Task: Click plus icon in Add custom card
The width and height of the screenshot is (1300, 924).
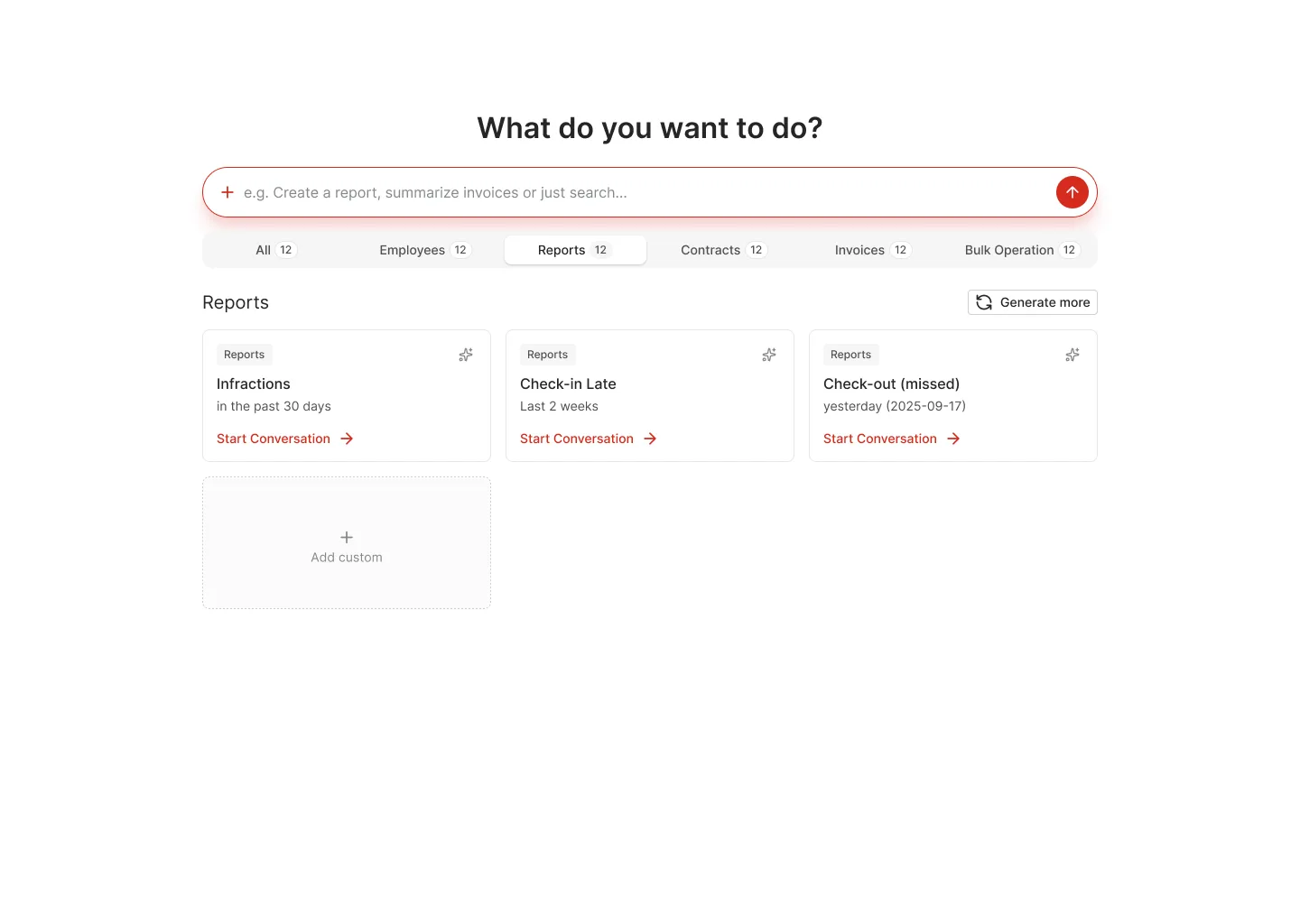Action: tap(347, 537)
